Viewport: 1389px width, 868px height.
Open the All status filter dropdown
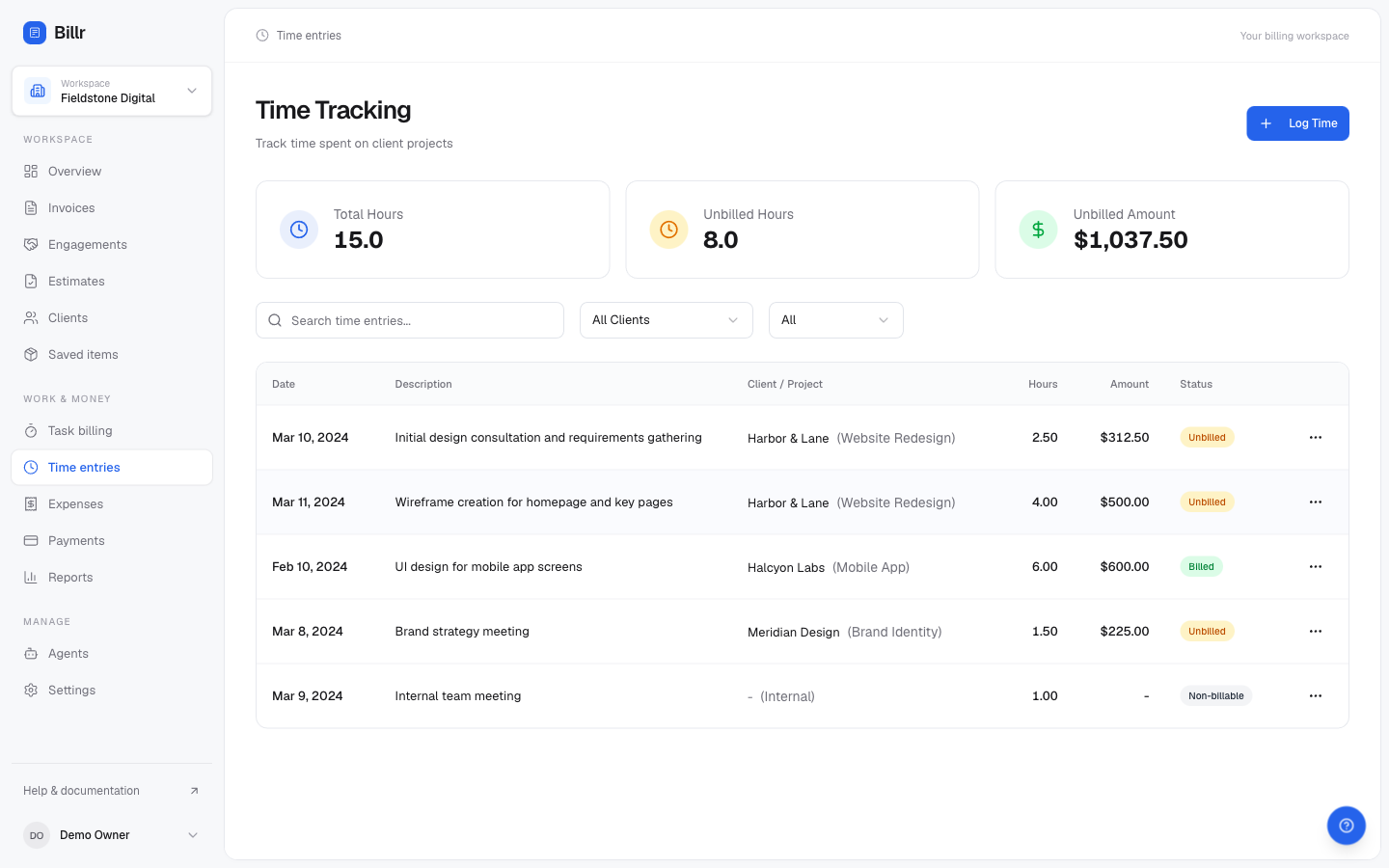click(836, 320)
